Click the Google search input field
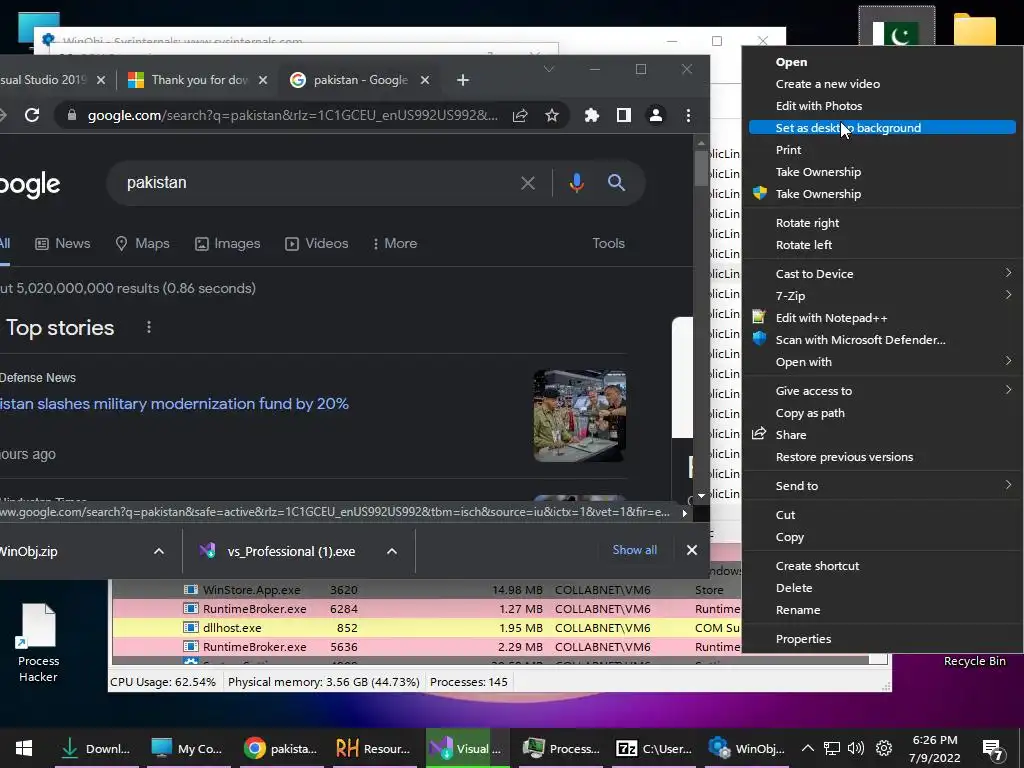Screen dimensions: 1024x768 point(320,183)
